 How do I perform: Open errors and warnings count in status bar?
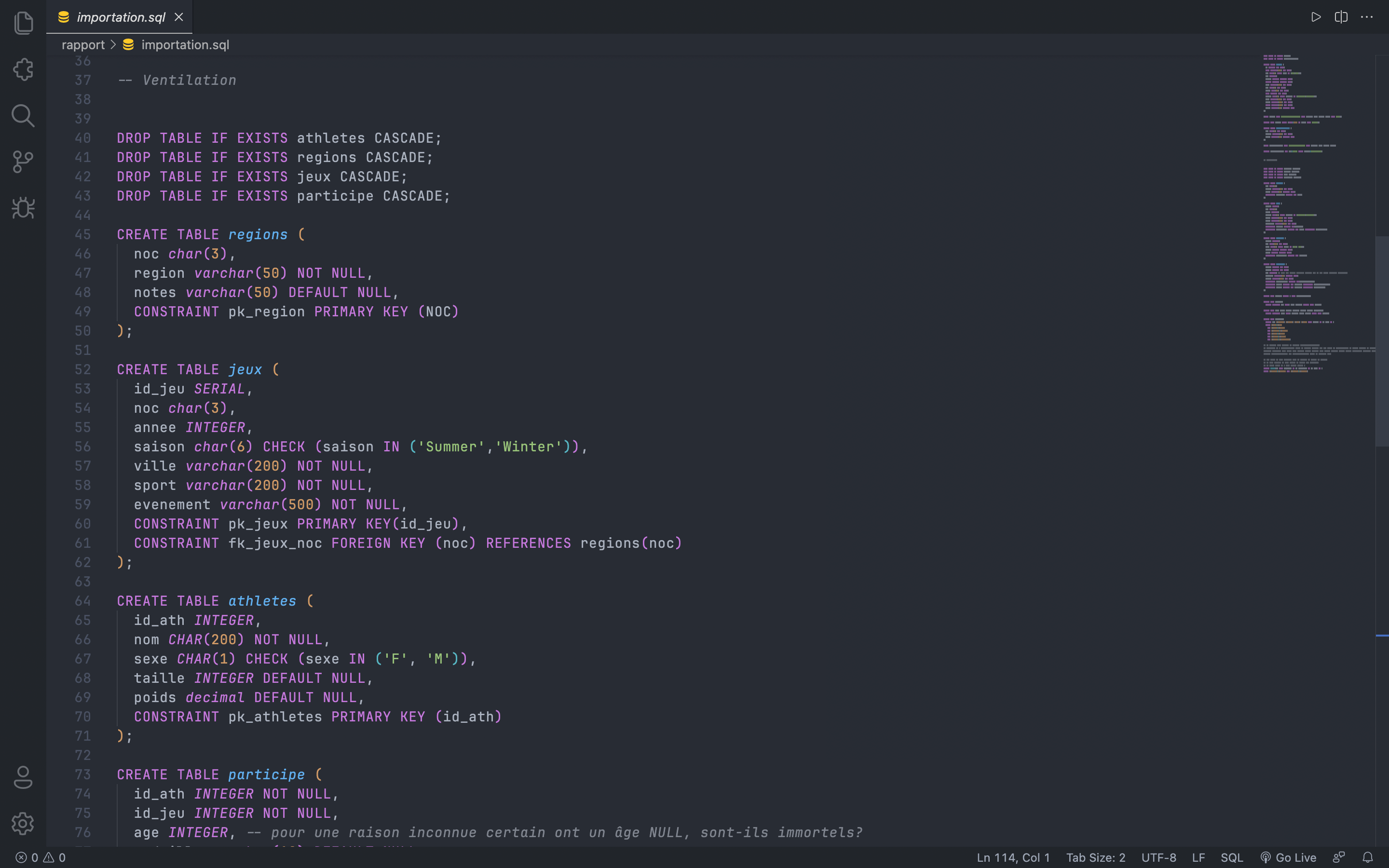pos(40,858)
